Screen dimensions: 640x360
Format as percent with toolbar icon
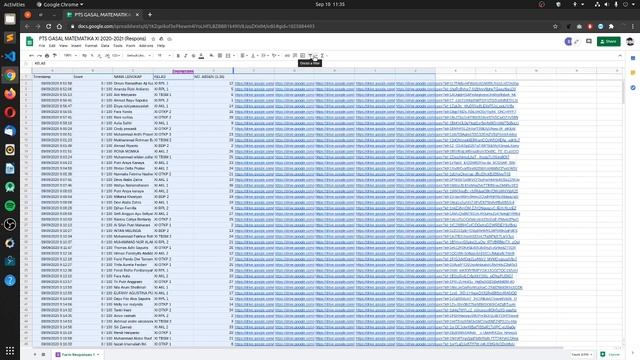[92, 56]
